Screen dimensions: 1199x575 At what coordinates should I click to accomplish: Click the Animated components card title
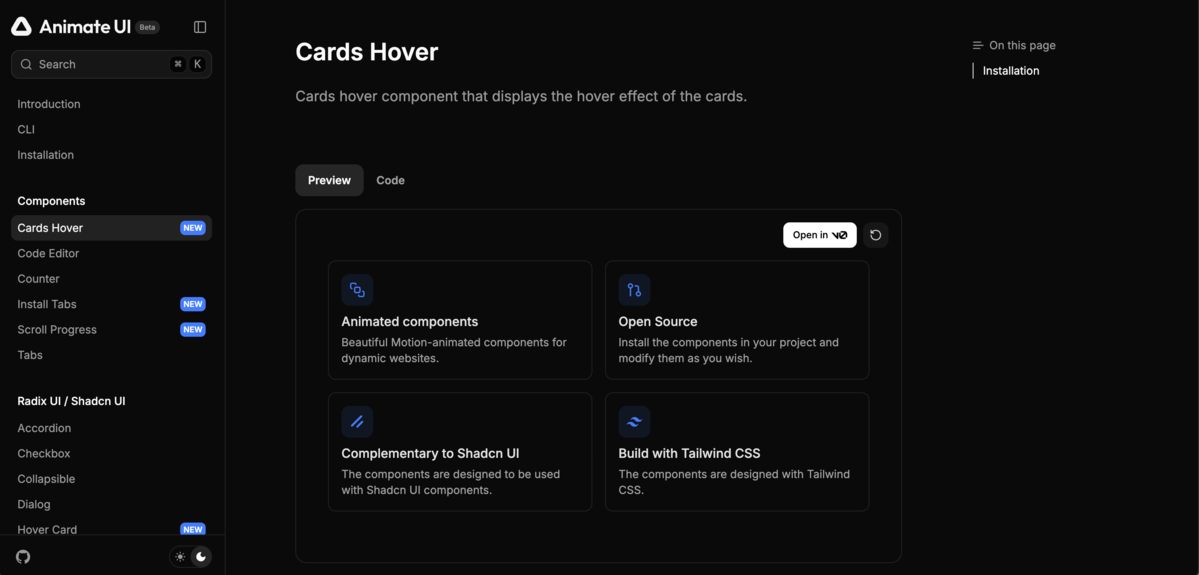[410, 322]
